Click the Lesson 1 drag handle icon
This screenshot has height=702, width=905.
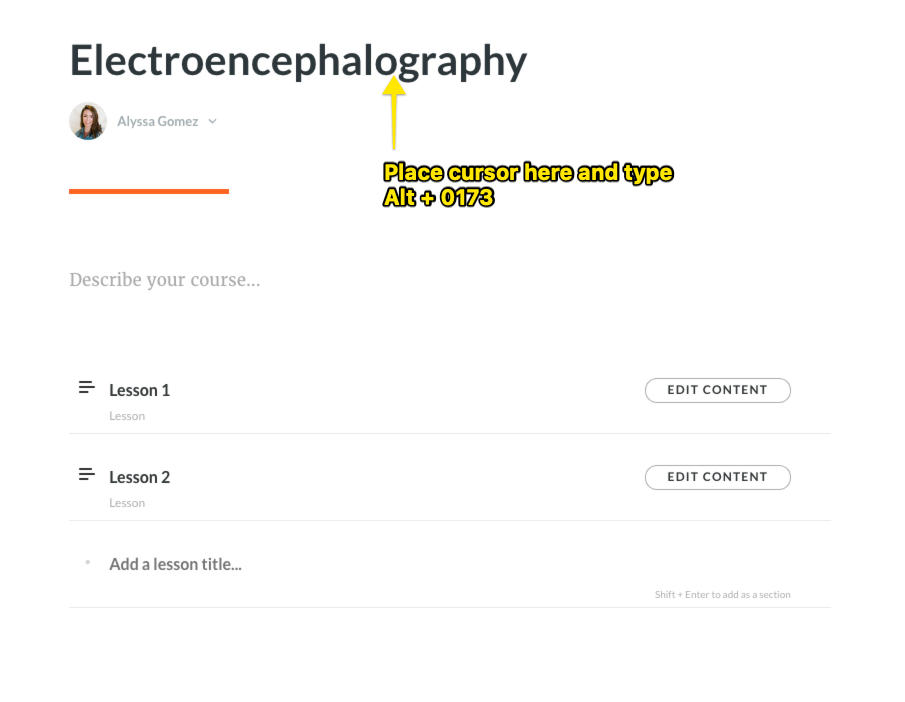point(87,387)
